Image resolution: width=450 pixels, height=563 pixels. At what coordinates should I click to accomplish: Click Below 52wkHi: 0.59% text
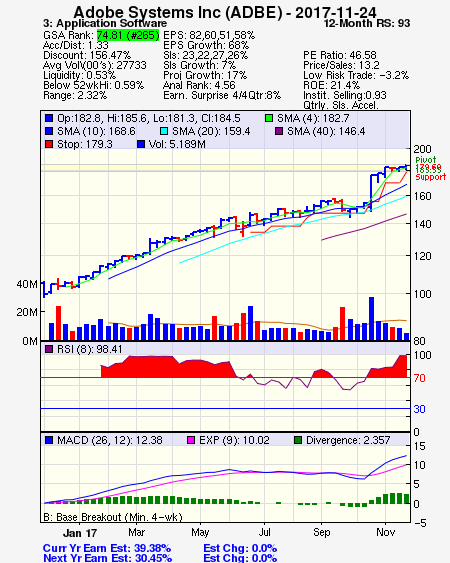point(93,85)
